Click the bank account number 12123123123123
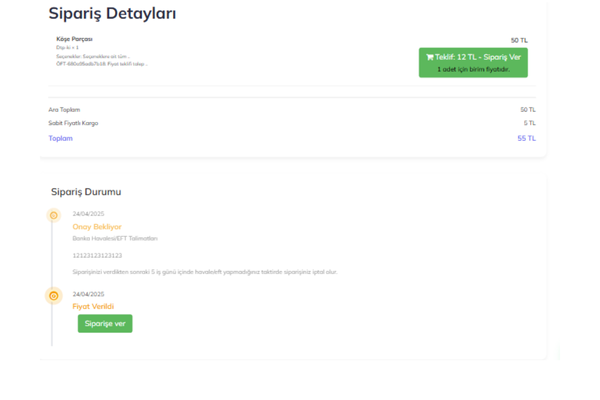This screenshot has height=400, width=600. pyautogui.click(x=97, y=255)
